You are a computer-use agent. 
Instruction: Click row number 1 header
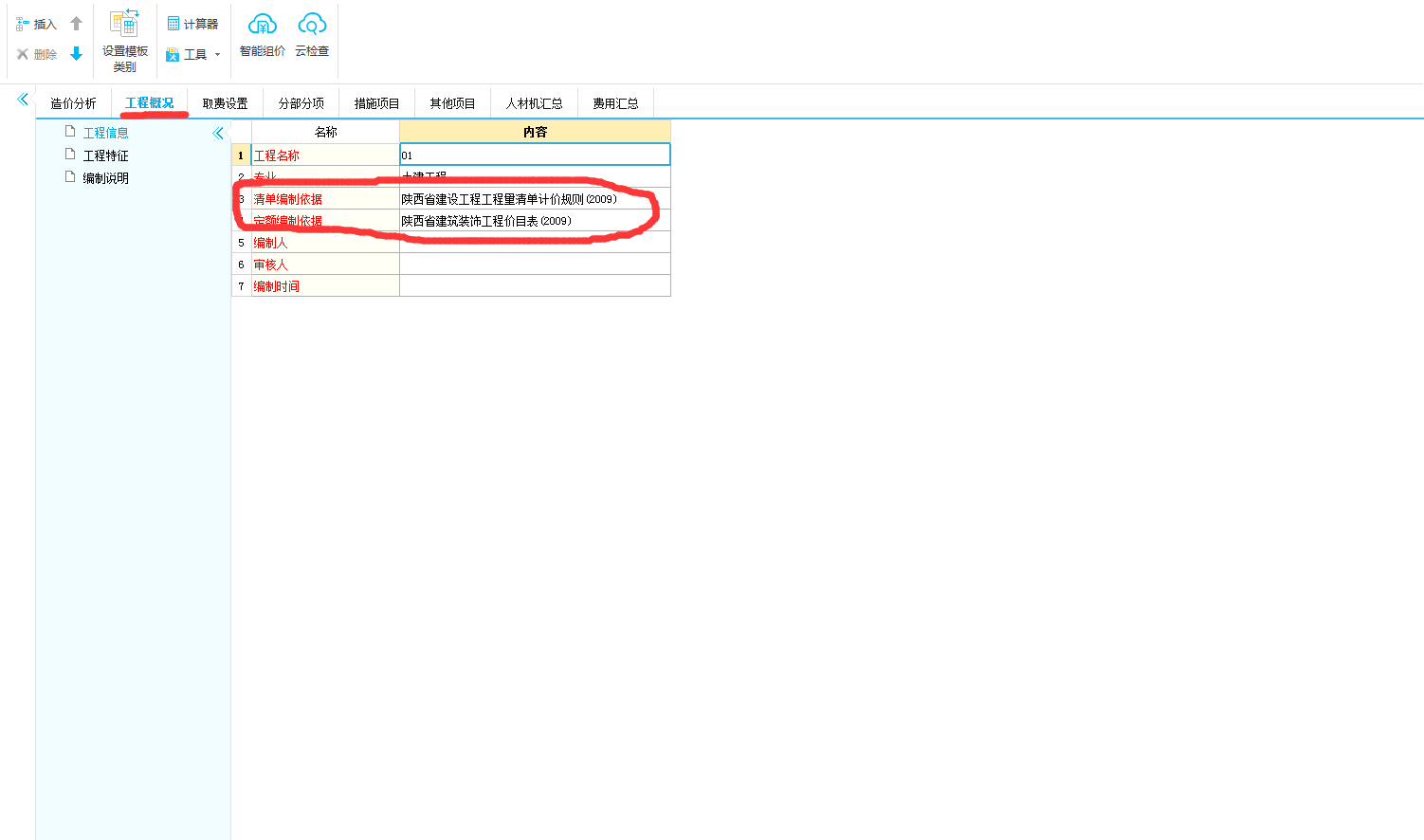[x=241, y=155]
